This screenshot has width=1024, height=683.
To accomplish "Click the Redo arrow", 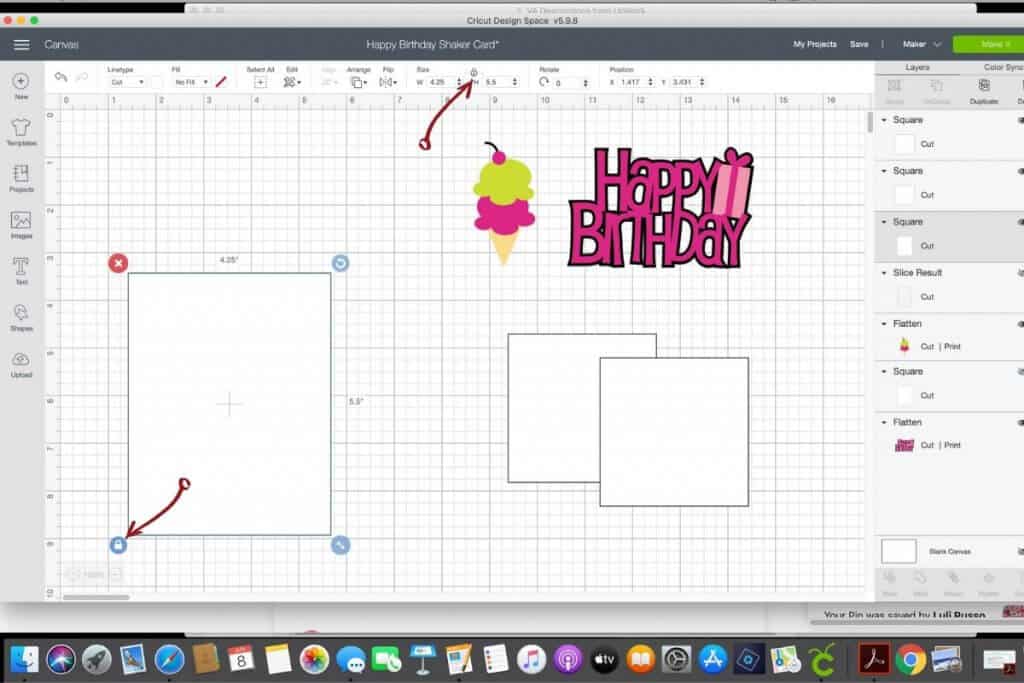I will point(82,77).
